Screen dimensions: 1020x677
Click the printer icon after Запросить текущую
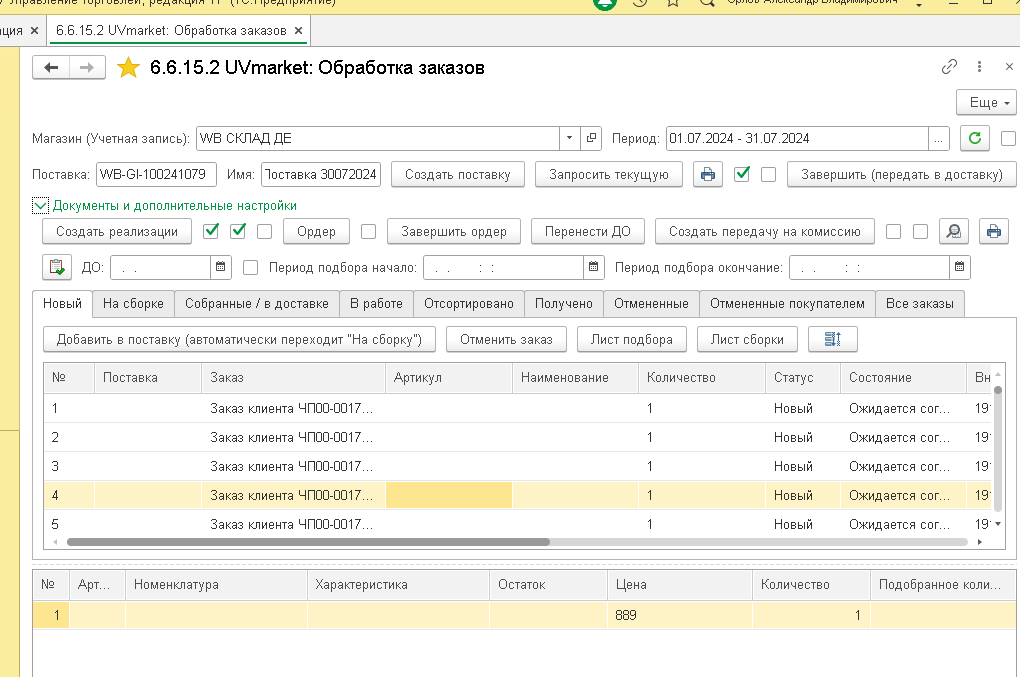(708, 174)
